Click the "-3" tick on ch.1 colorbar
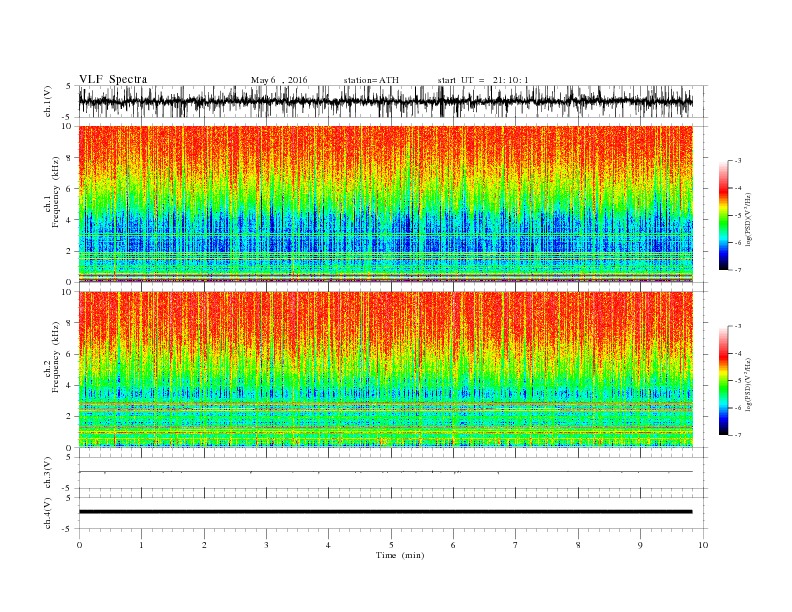 (738, 161)
